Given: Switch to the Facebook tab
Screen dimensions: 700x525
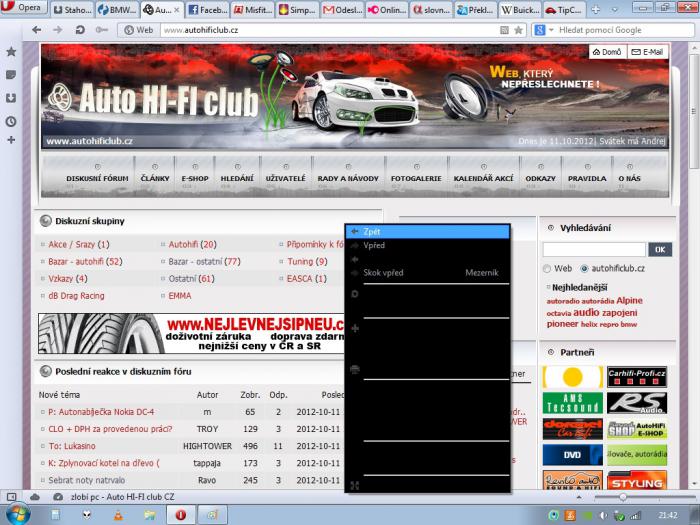Looking at the screenshot, I should point(208,10).
